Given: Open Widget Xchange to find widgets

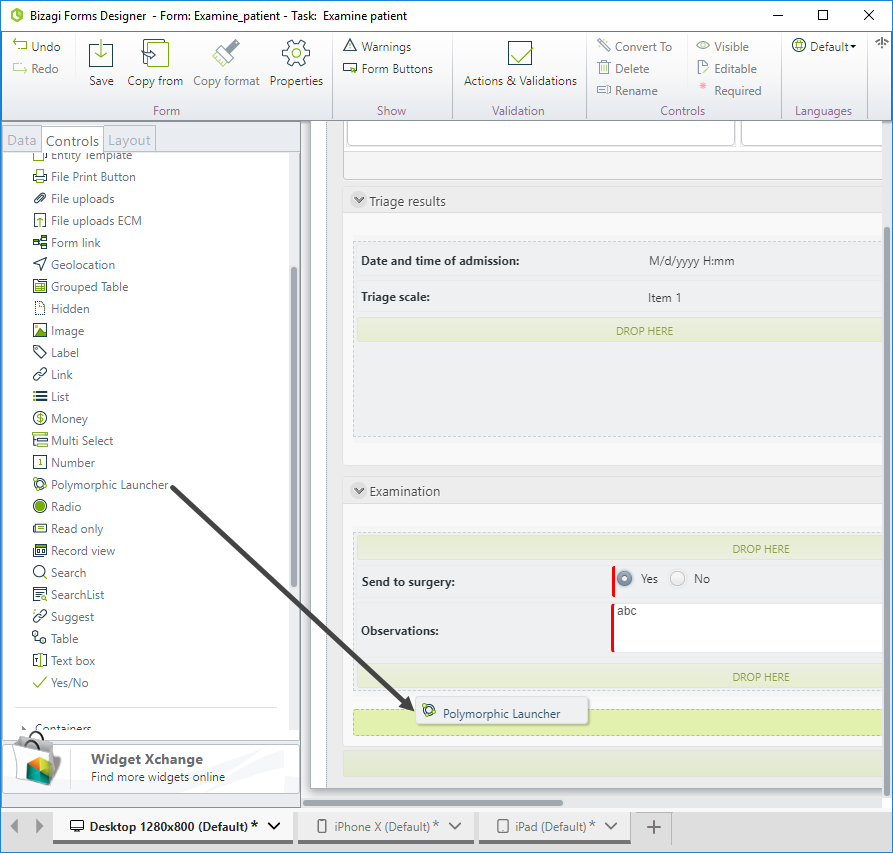Looking at the screenshot, I should click(x=151, y=768).
